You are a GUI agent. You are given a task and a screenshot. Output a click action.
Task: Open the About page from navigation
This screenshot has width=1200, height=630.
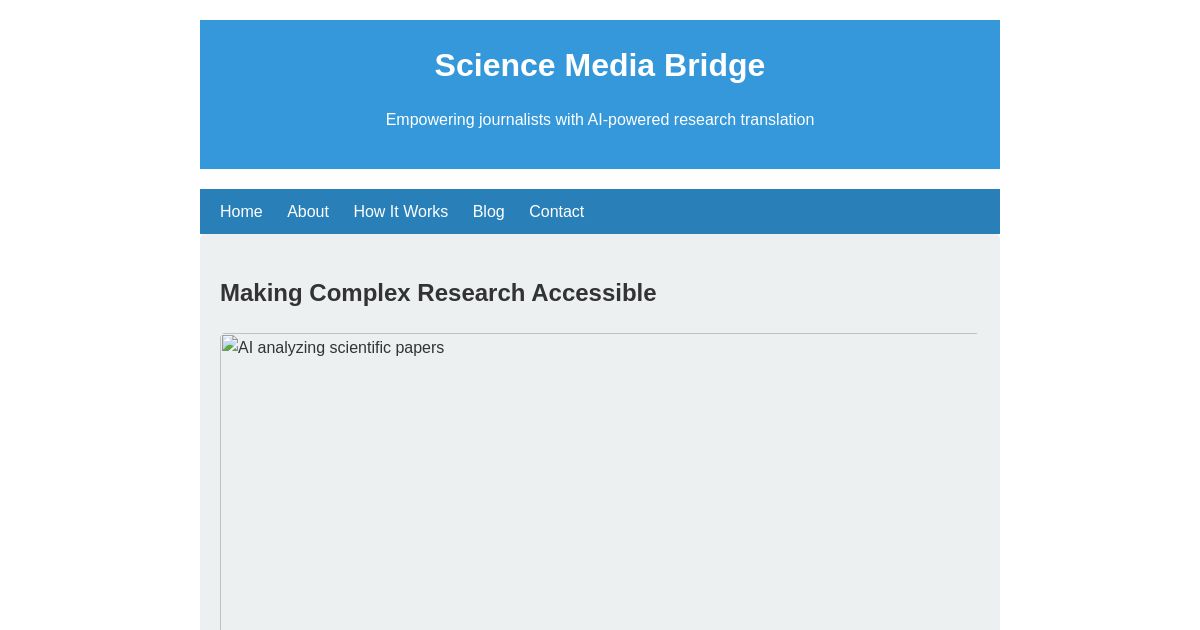(x=308, y=211)
